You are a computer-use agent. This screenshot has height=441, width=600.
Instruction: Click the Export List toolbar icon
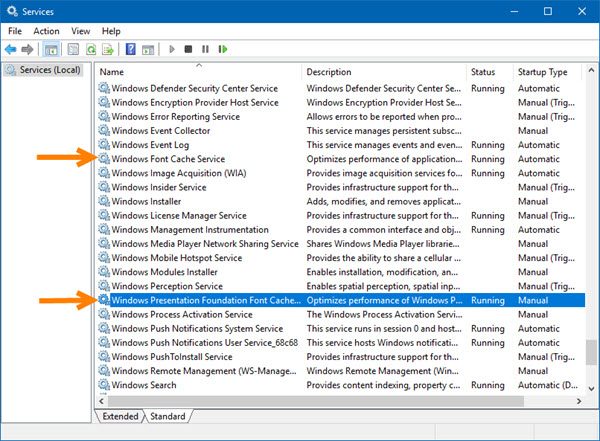(108, 48)
